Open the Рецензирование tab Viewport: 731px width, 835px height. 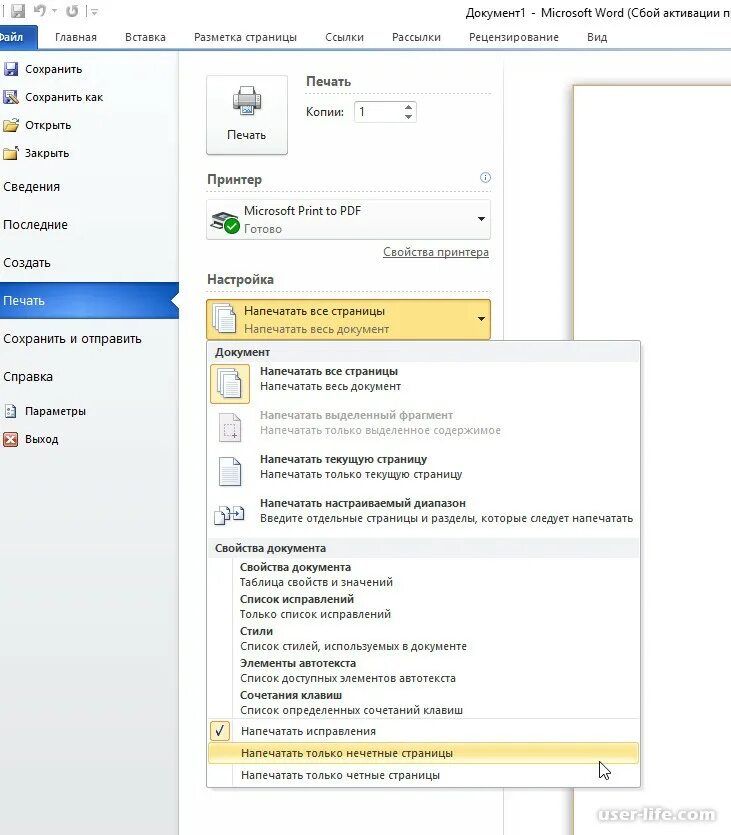(x=514, y=37)
